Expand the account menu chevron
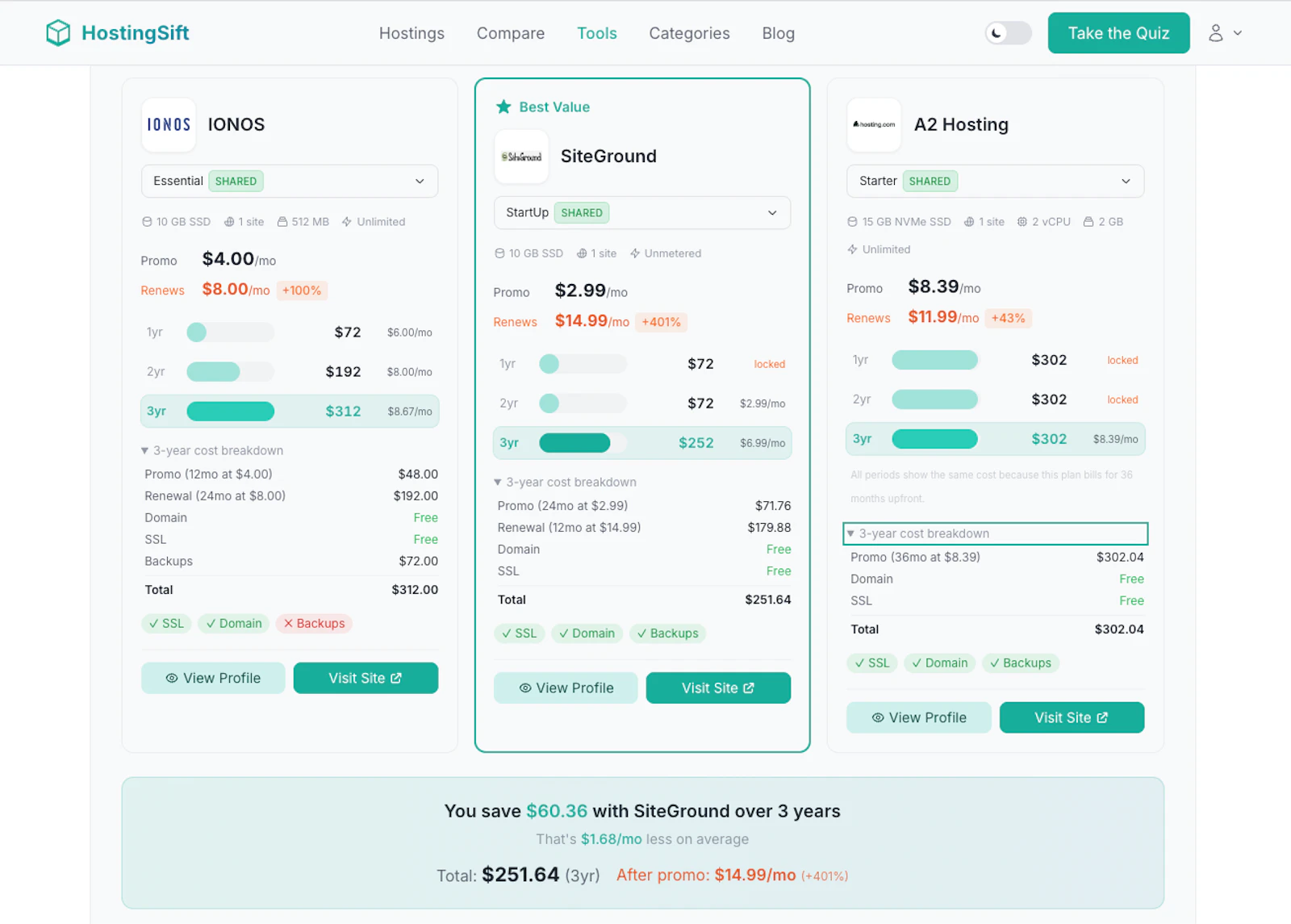 coord(1238,33)
